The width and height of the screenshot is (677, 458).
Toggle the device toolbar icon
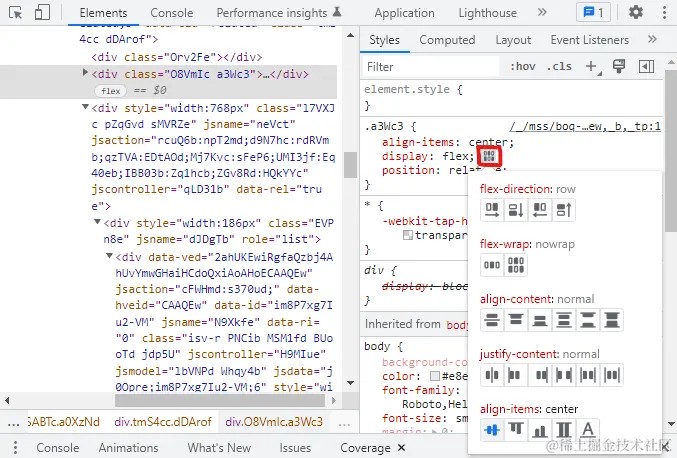(42, 13)
